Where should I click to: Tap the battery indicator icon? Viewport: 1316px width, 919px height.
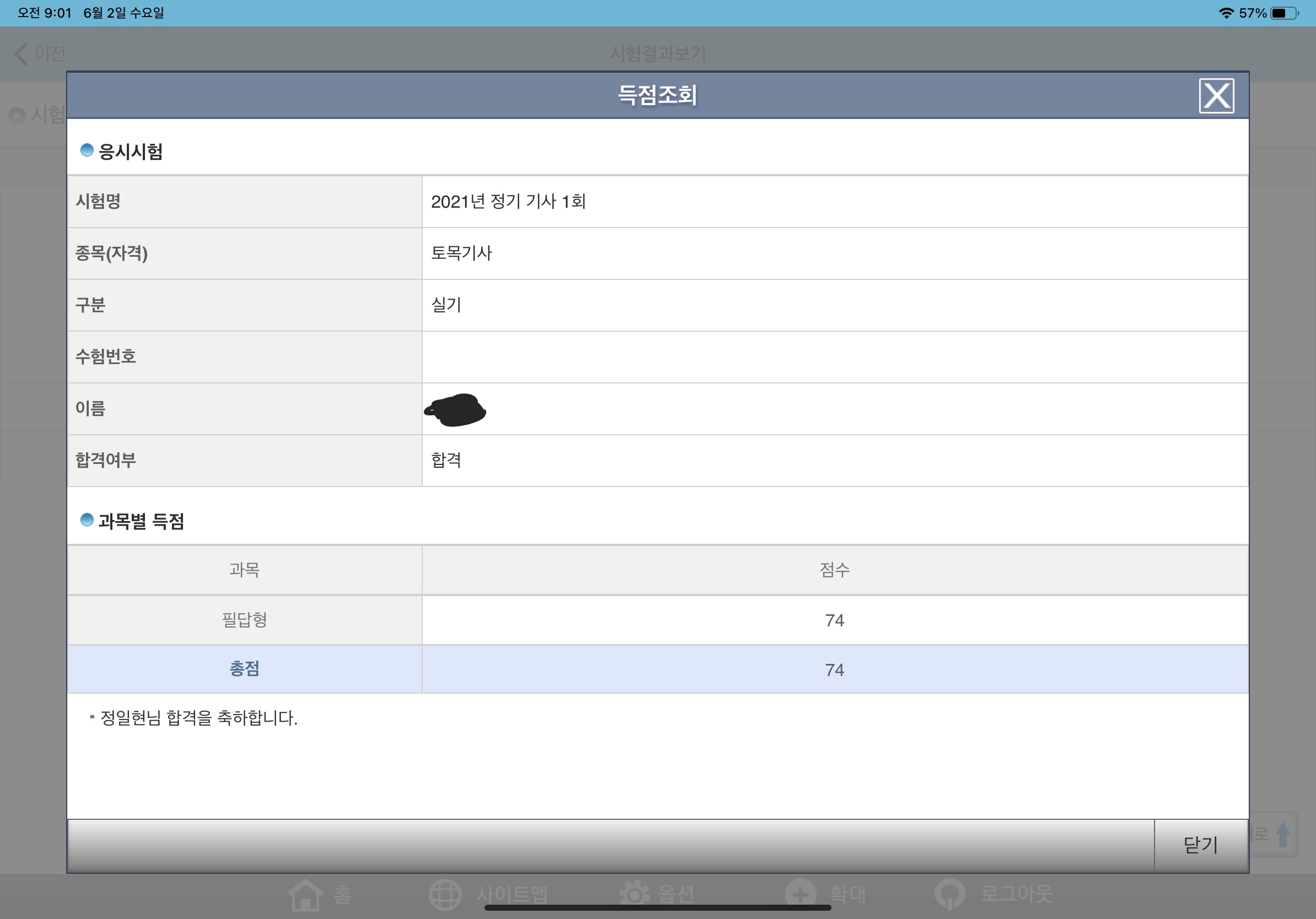coord(1285,13)
